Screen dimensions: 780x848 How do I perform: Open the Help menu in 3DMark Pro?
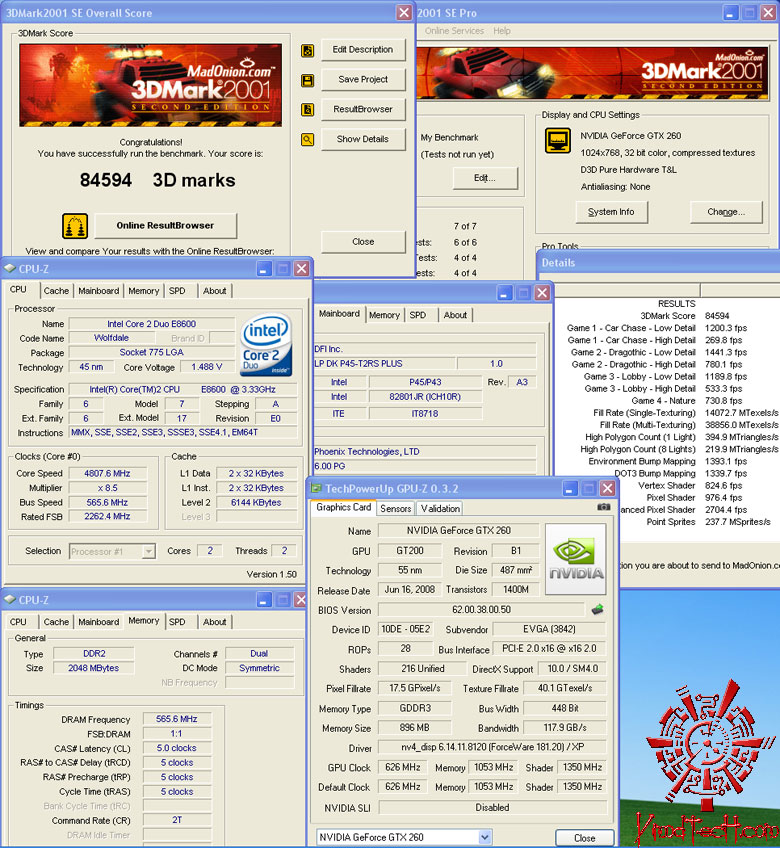pyautogui.click(x=501, y=31)
